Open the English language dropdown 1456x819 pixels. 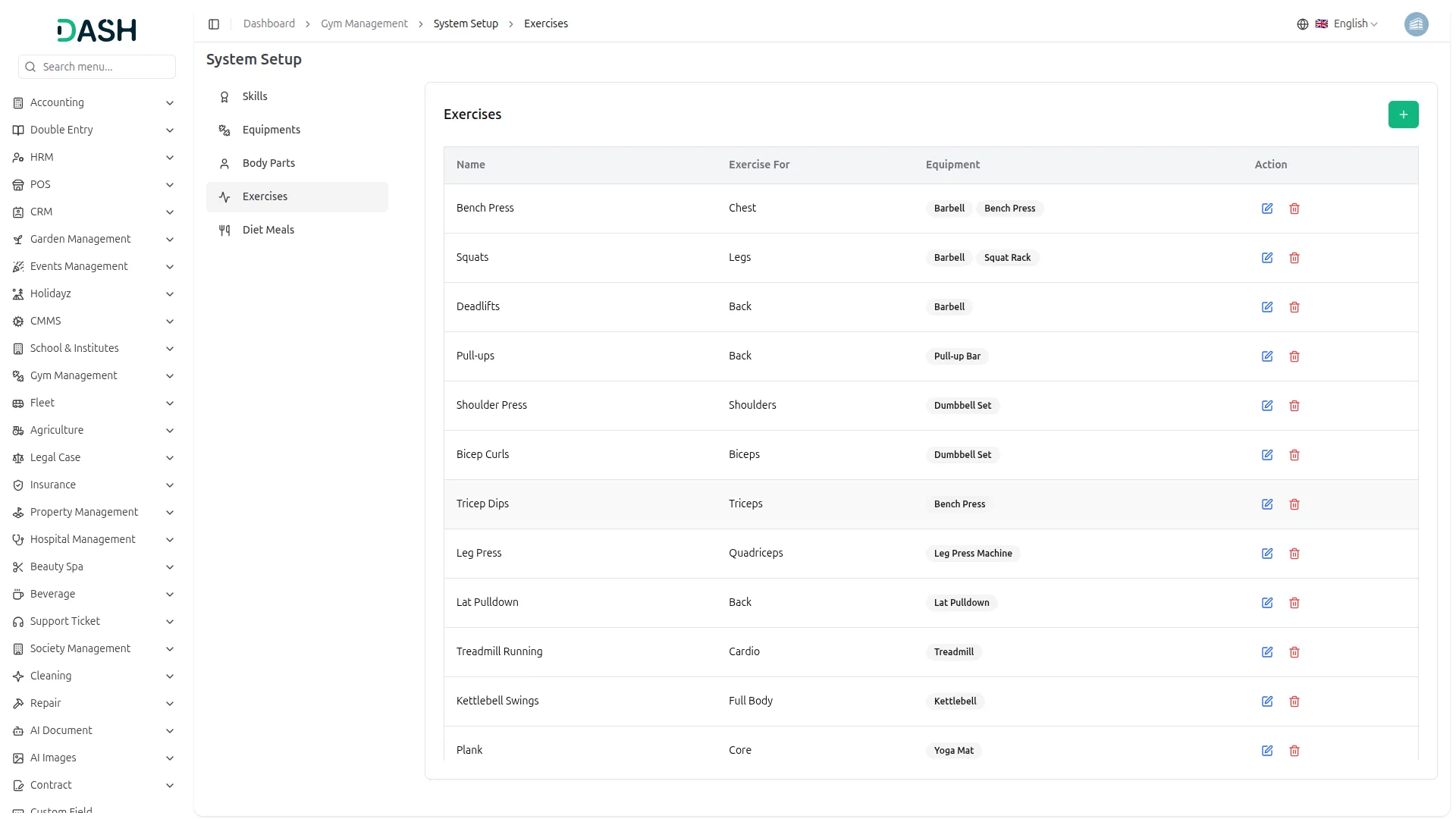pos(1347,24)
